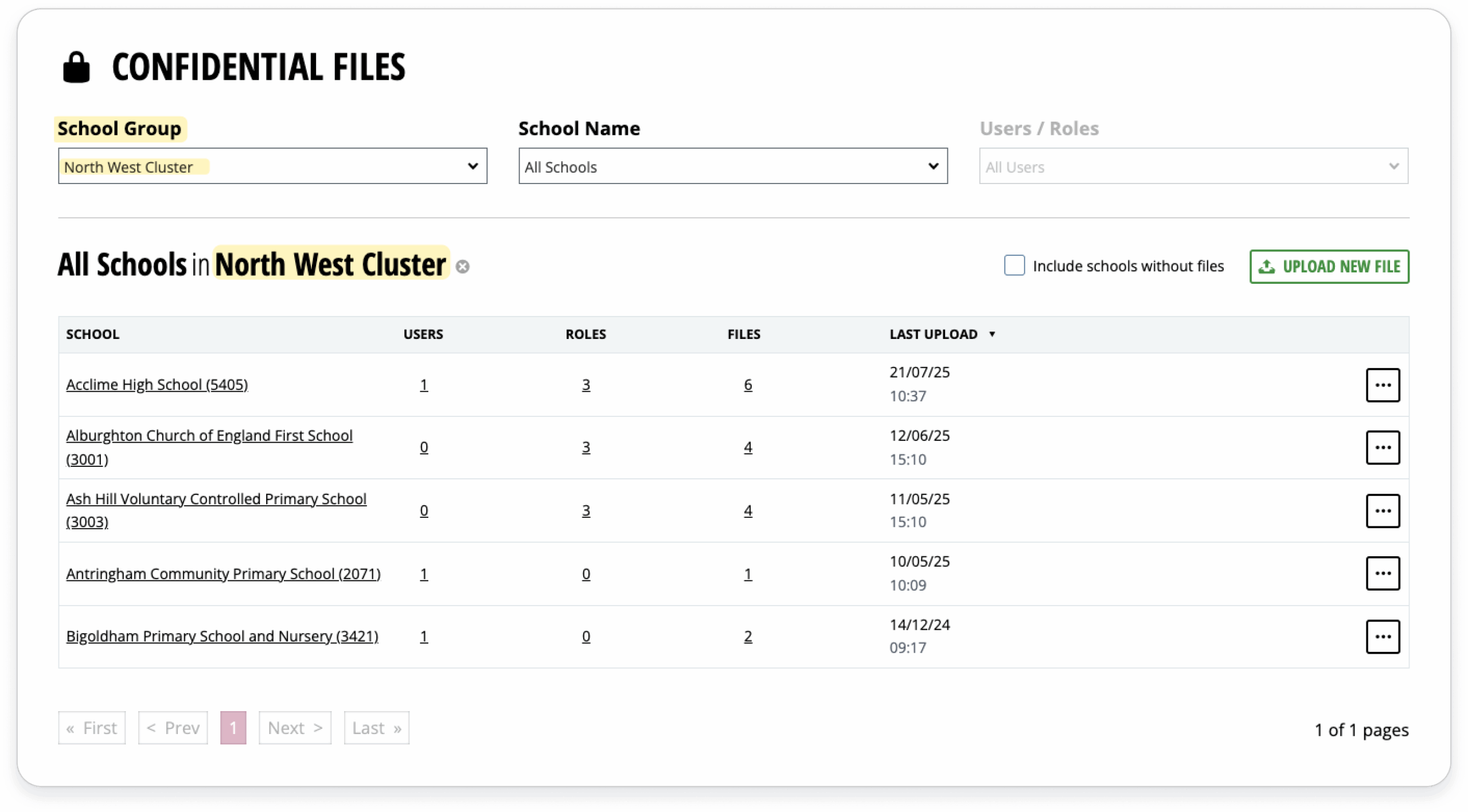The height and width of the screenshot is (812, 1468).
Task: Sort table by School column header
Action: 92,334
